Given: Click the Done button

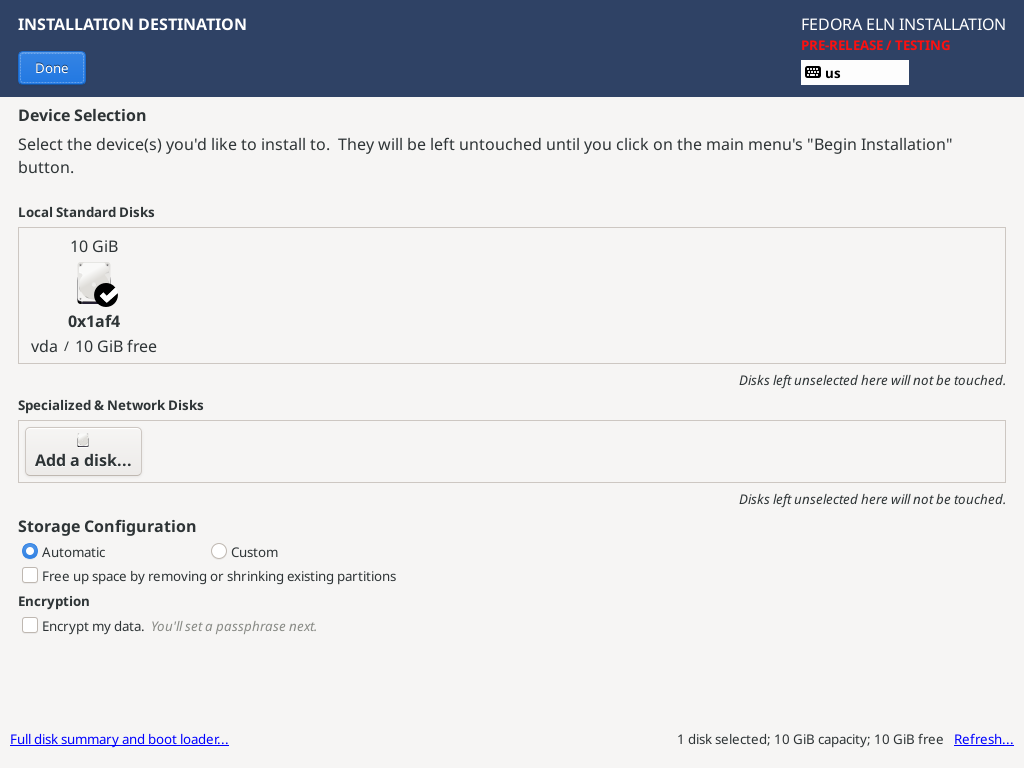Looking at the screenshot, I should pos(52,68).
